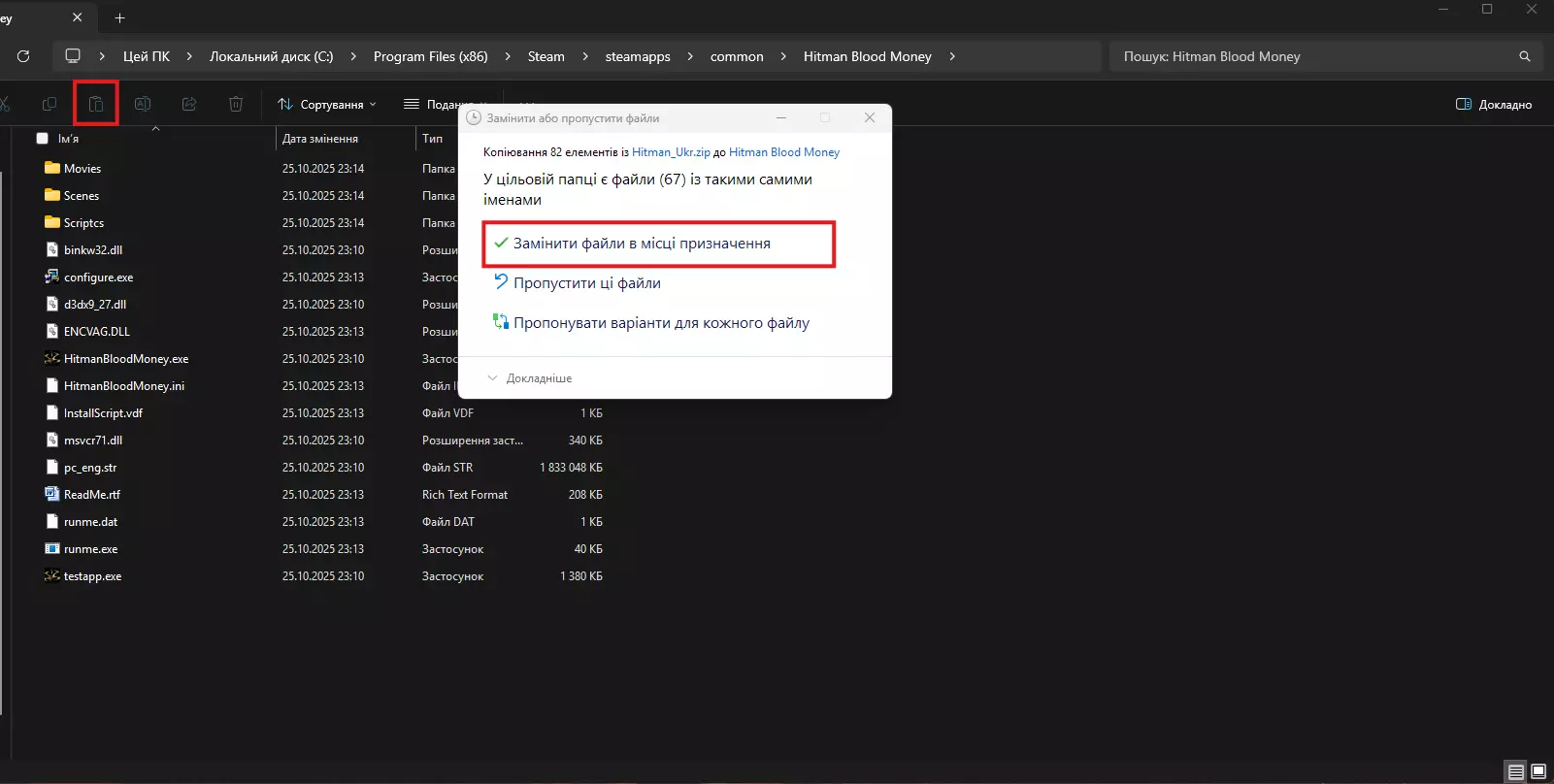Select the file name pc_eng.str

point(90,467)
